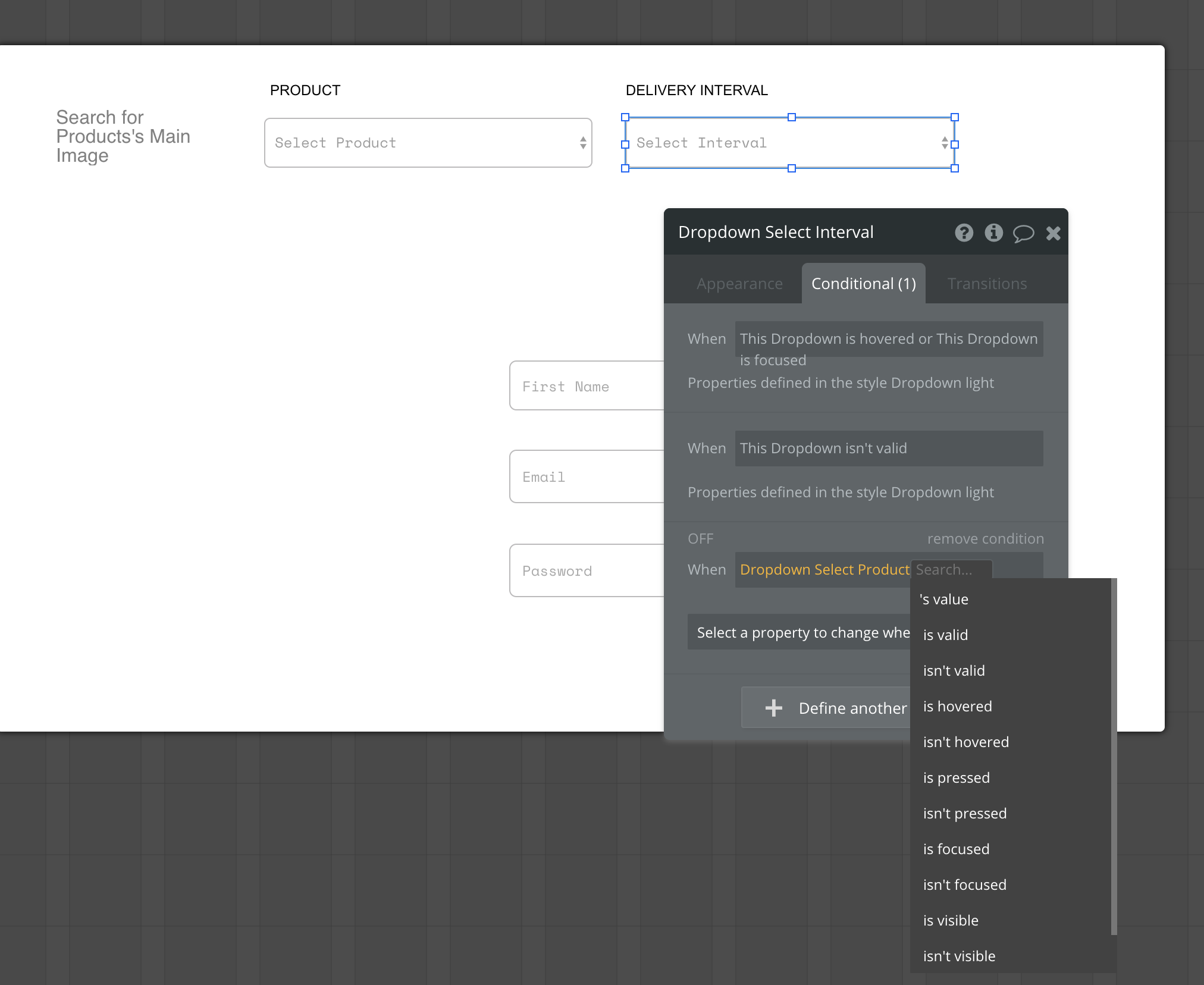Switch to the Appearance tab
Image resolution: width=1204 pixels, height=985 pixels.
click(739, 284)
